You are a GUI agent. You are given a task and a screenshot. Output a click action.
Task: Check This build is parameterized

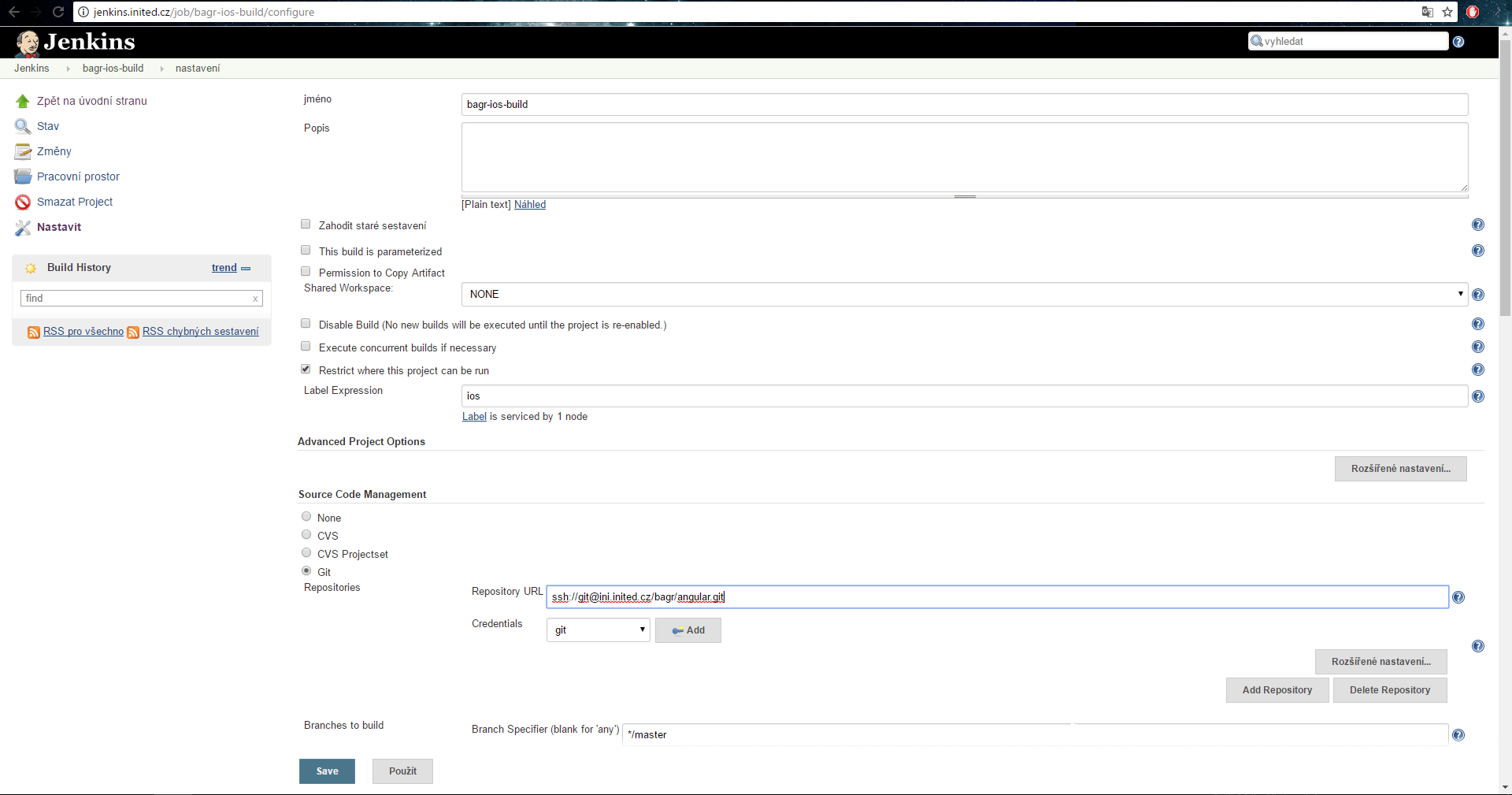(306, 251)
